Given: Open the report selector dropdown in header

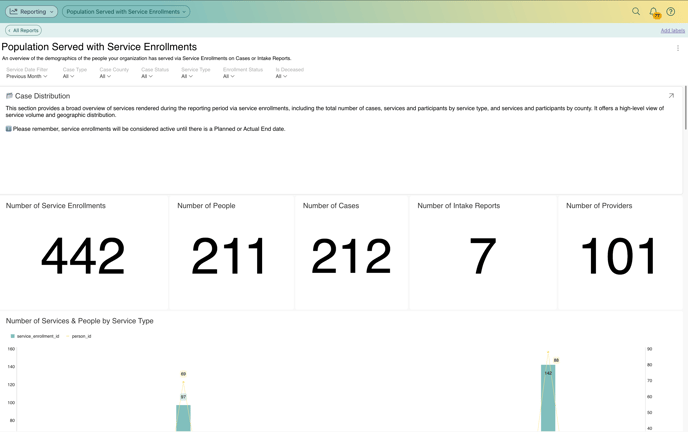Looking at the screenshot, I should point(126,12).
